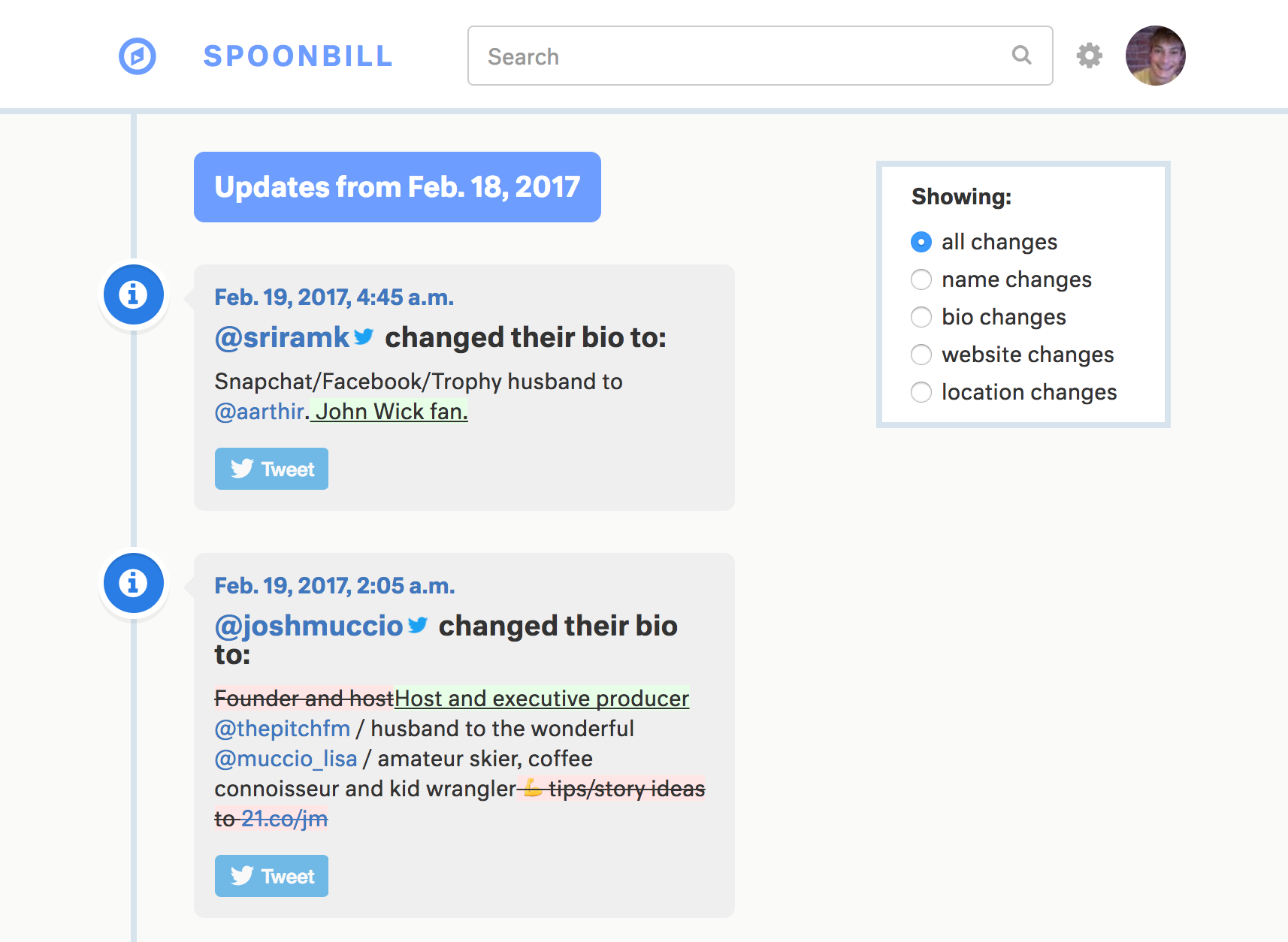Open the @sriramk profile link
This screenshot has height=942, width=1288.
pos(282,338)
